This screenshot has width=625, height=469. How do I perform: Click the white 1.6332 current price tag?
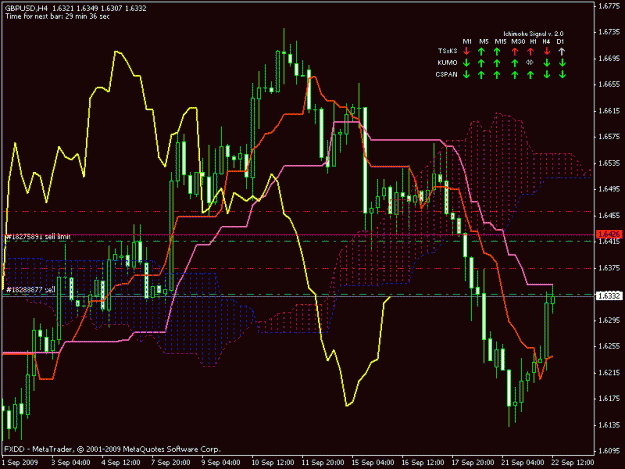[x=609, y=296]
